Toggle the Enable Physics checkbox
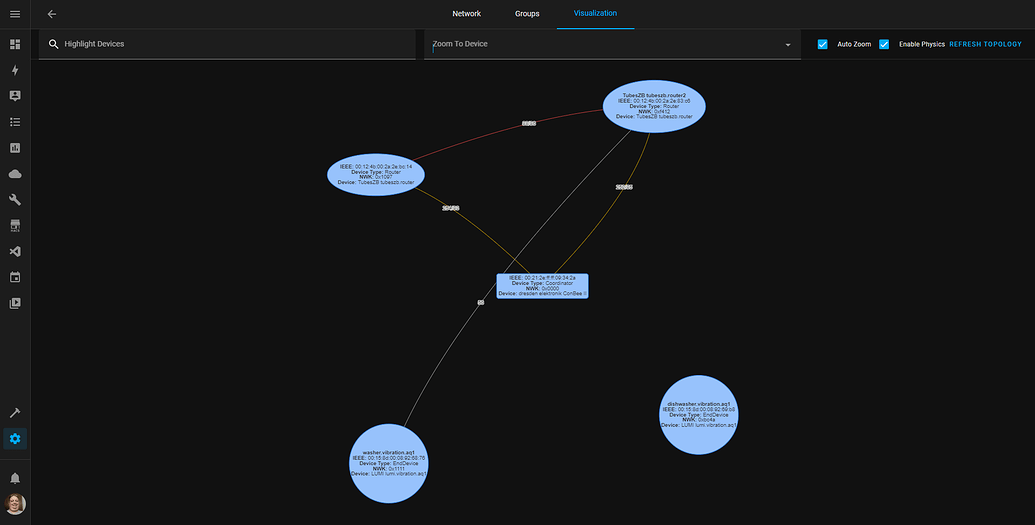Screen dimensions: 1035x525 pyautogui.click(x=884, y=44)
